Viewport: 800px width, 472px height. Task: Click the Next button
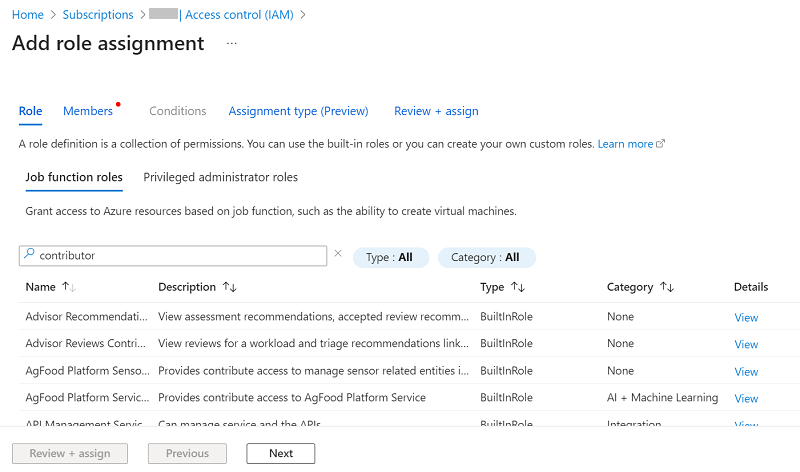(x=281, y=453)
